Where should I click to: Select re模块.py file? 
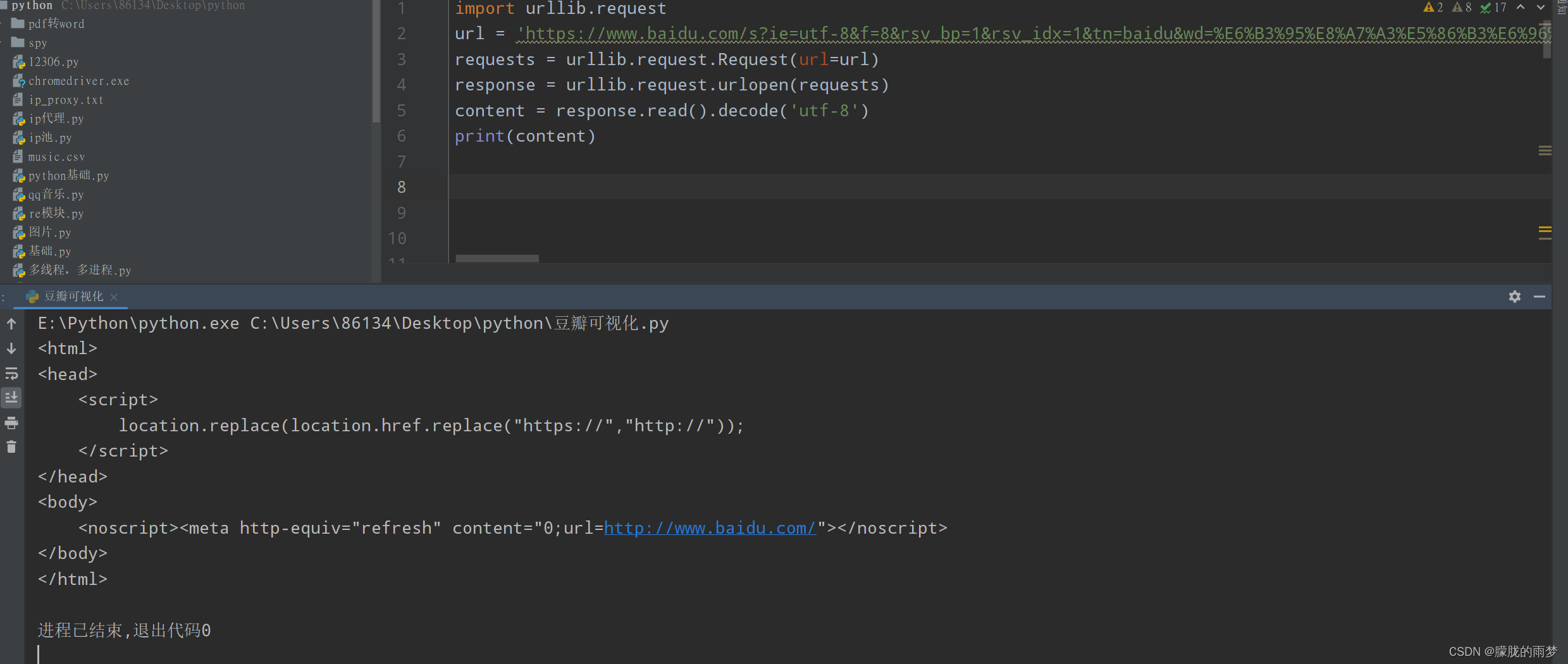(x=49, y=214)
